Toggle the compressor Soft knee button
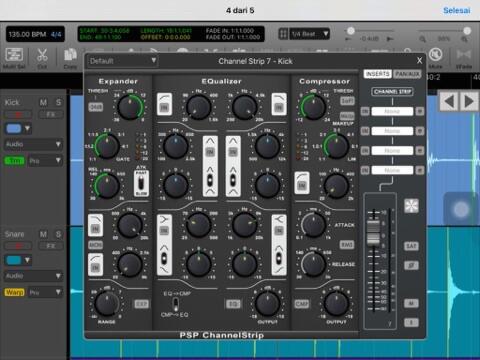Image resolution: width=480 pixels, height=360 pixels. pyautogui.click(x=347, y=100)
